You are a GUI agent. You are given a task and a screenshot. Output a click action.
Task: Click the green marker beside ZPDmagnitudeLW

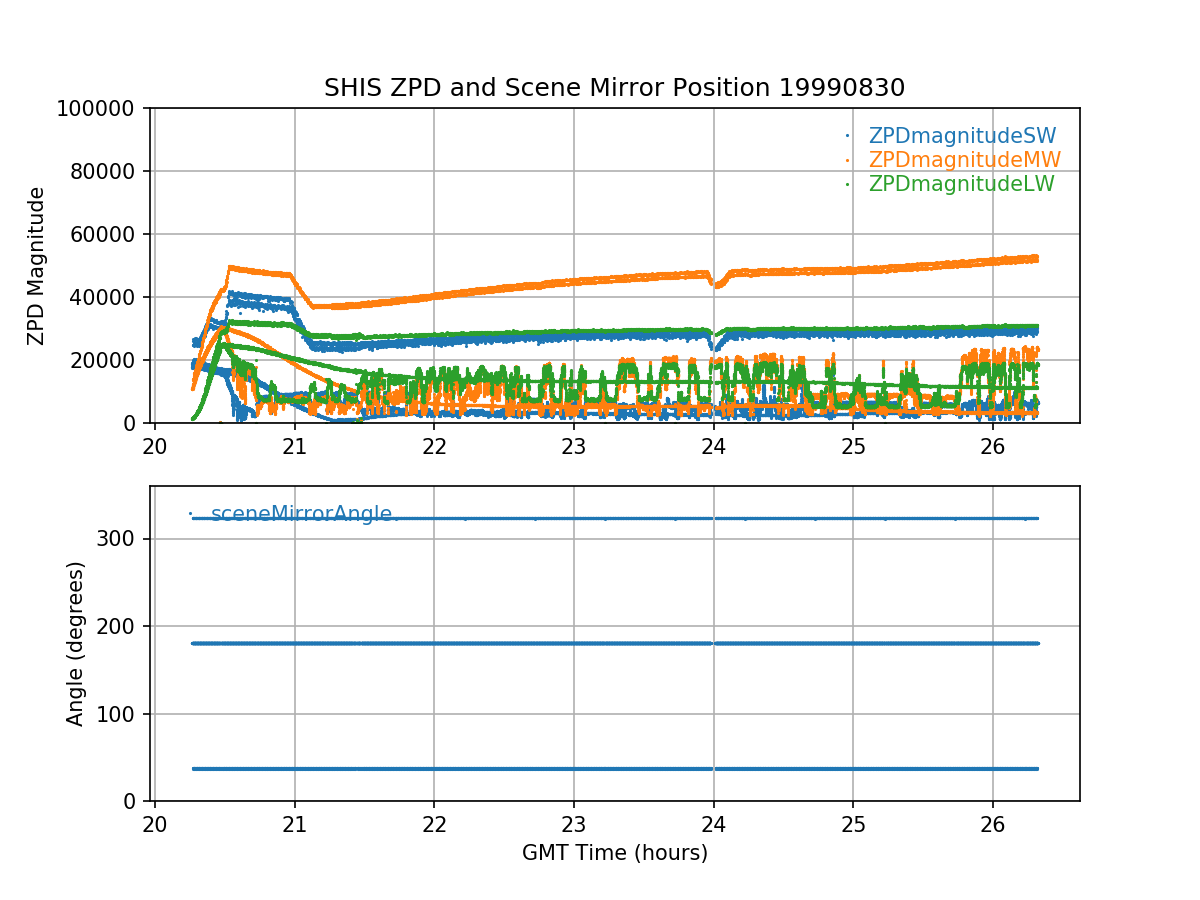pos(848,184)
